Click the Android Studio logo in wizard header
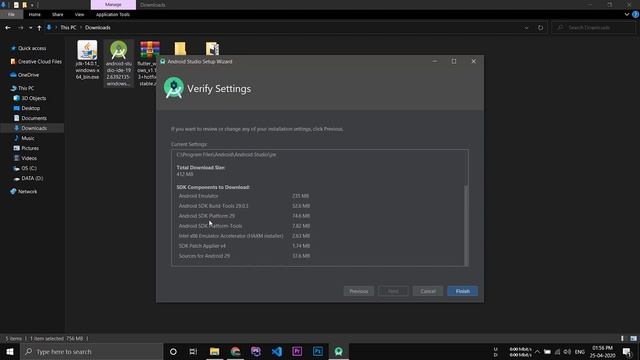The height and width of the screenshot is (360, 640). 174,88
